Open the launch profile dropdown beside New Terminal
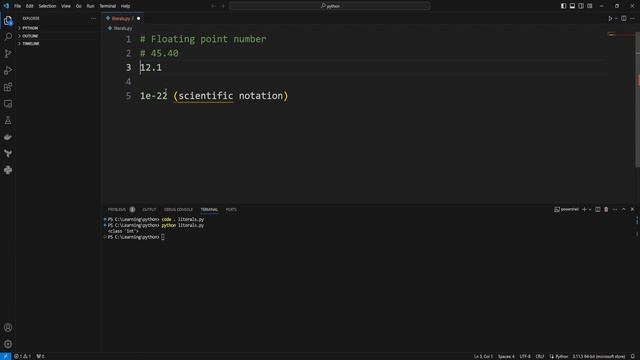 [x=590, y=209]
